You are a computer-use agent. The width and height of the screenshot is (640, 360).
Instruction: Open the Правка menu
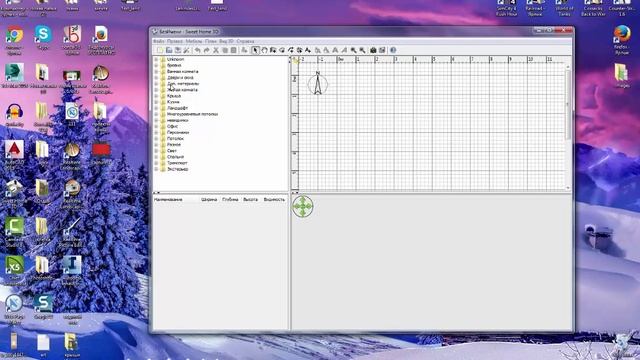175,41
